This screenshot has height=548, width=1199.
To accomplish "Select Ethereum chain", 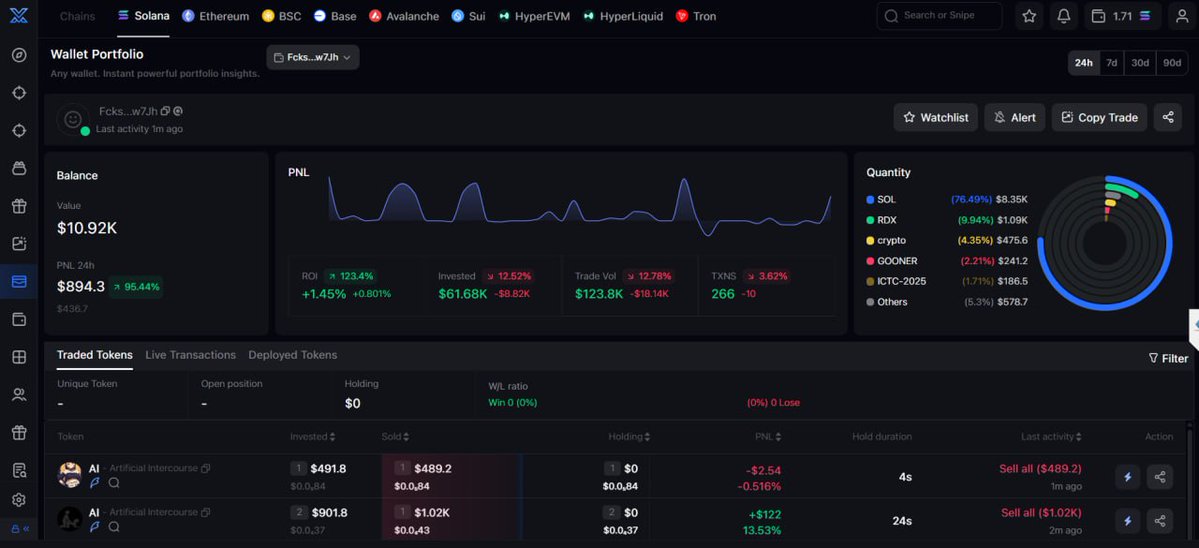I will [216, 15].
